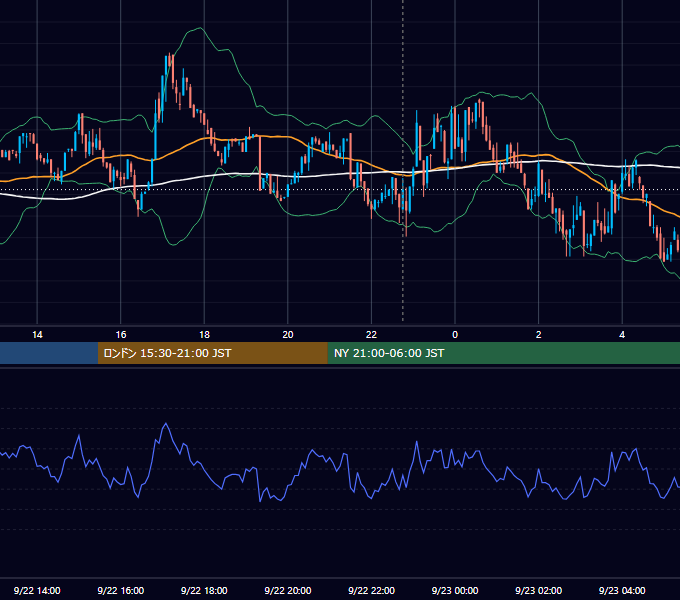Click the ロンドン 15:30-21:00 JST session bar
The width and height of the screenshot is (680, 600).
point(212,353)
